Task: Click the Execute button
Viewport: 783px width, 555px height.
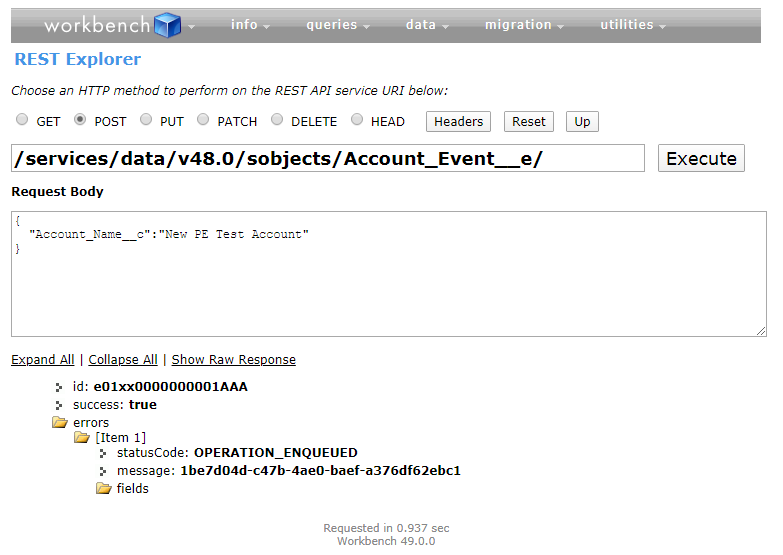Action: pyautogui.click(x=701, y=158)
